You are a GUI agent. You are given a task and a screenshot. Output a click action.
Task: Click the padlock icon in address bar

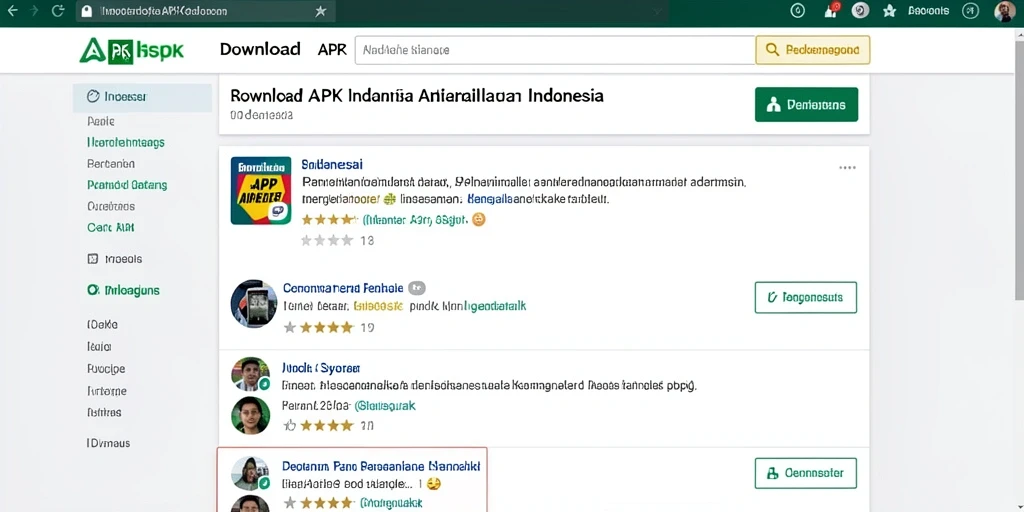[86, 11]
